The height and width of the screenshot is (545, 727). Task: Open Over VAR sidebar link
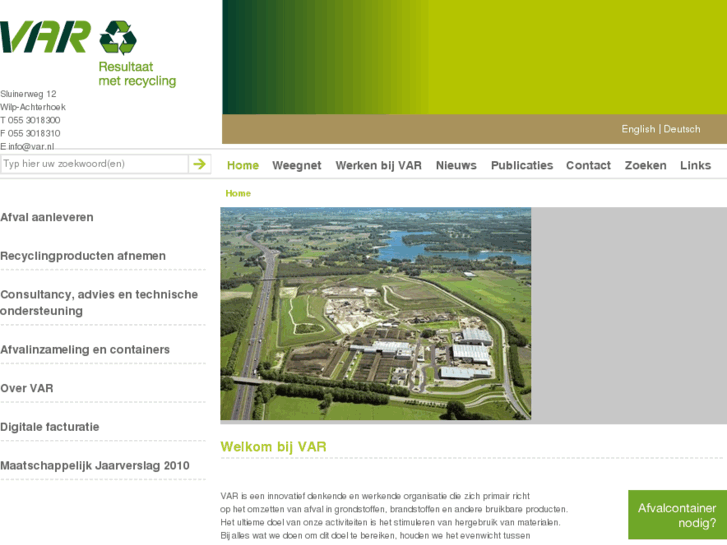27,388
